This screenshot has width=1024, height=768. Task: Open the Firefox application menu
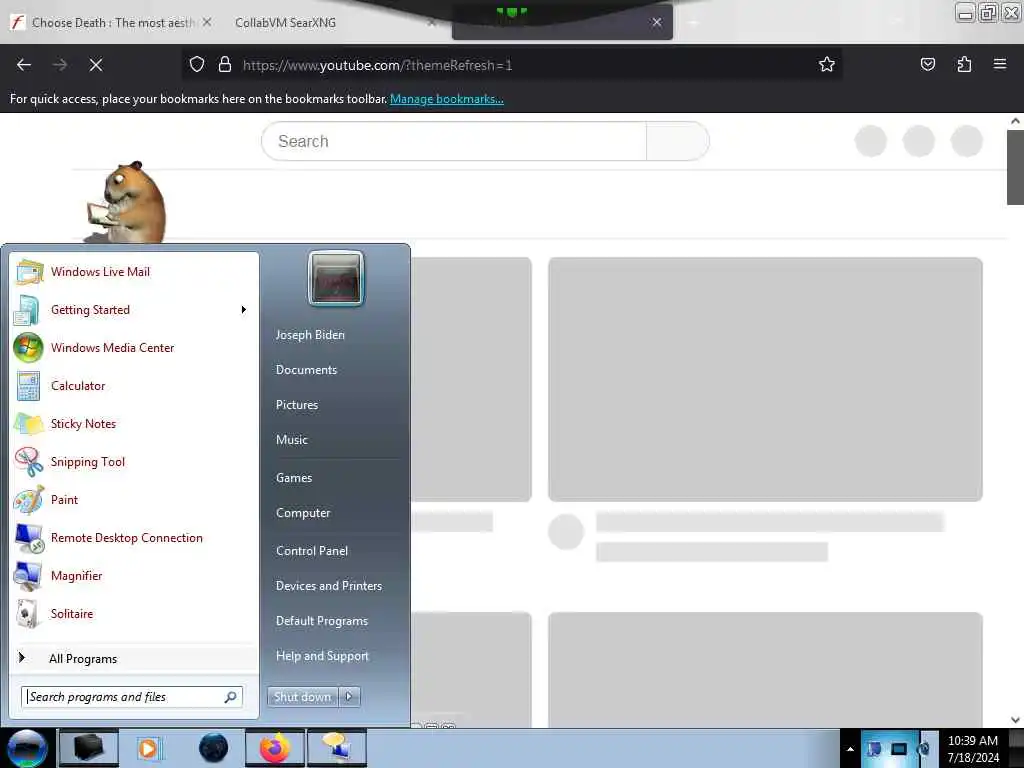pos(1000,65)
